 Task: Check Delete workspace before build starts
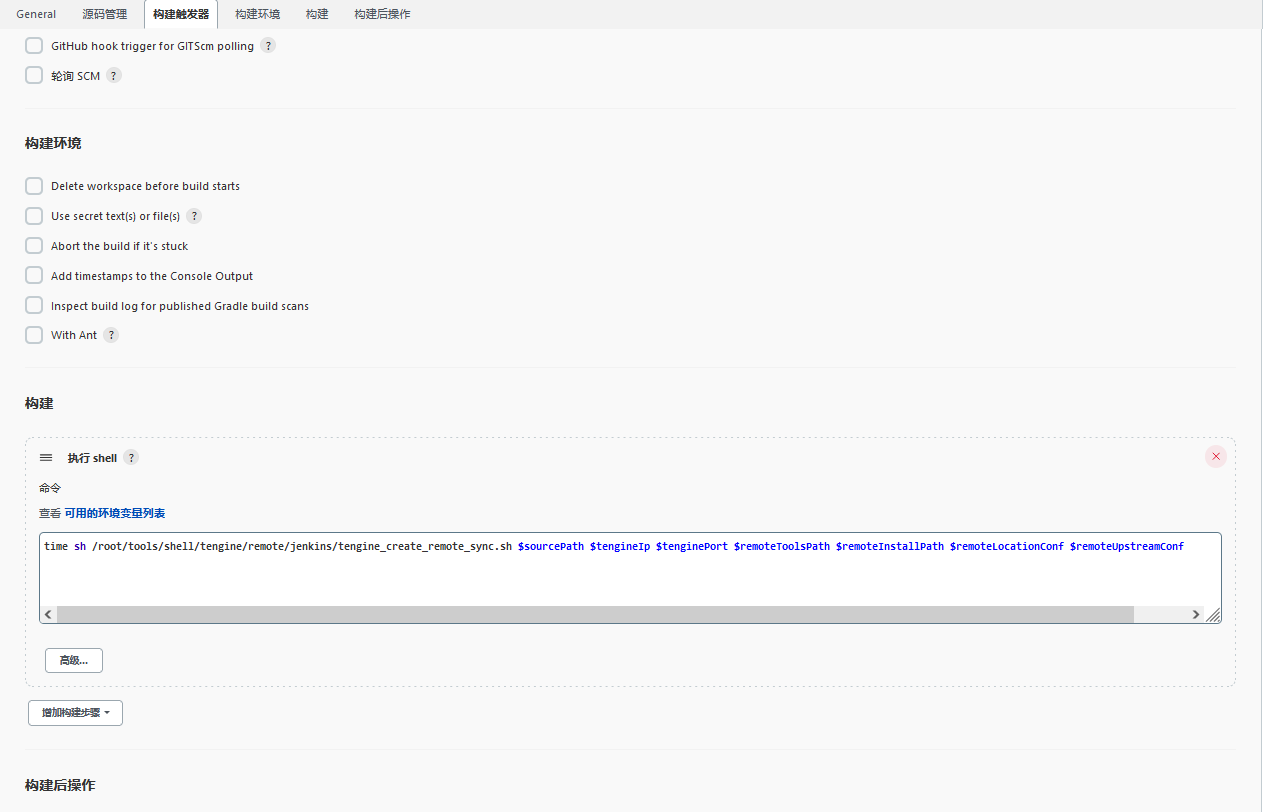pos(34,186)
